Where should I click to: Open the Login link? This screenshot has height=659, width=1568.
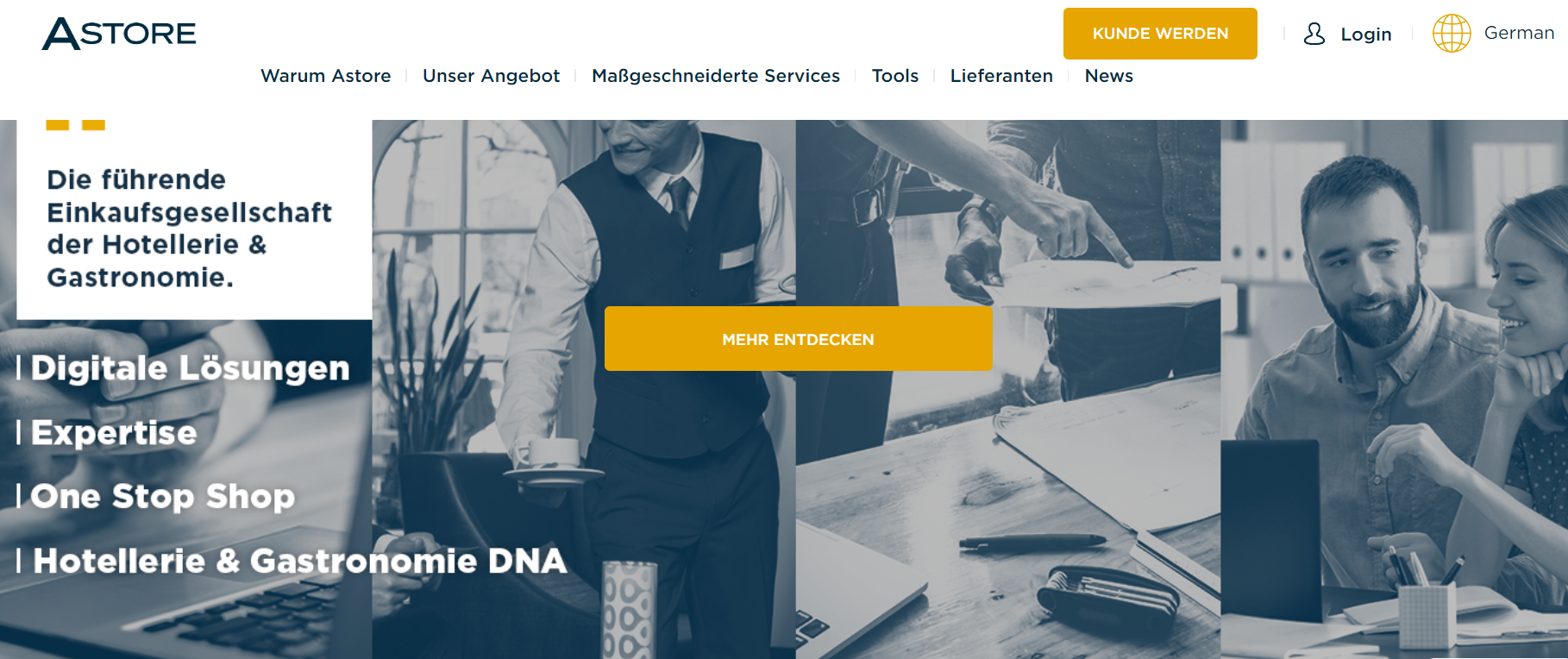[1365, 35]
